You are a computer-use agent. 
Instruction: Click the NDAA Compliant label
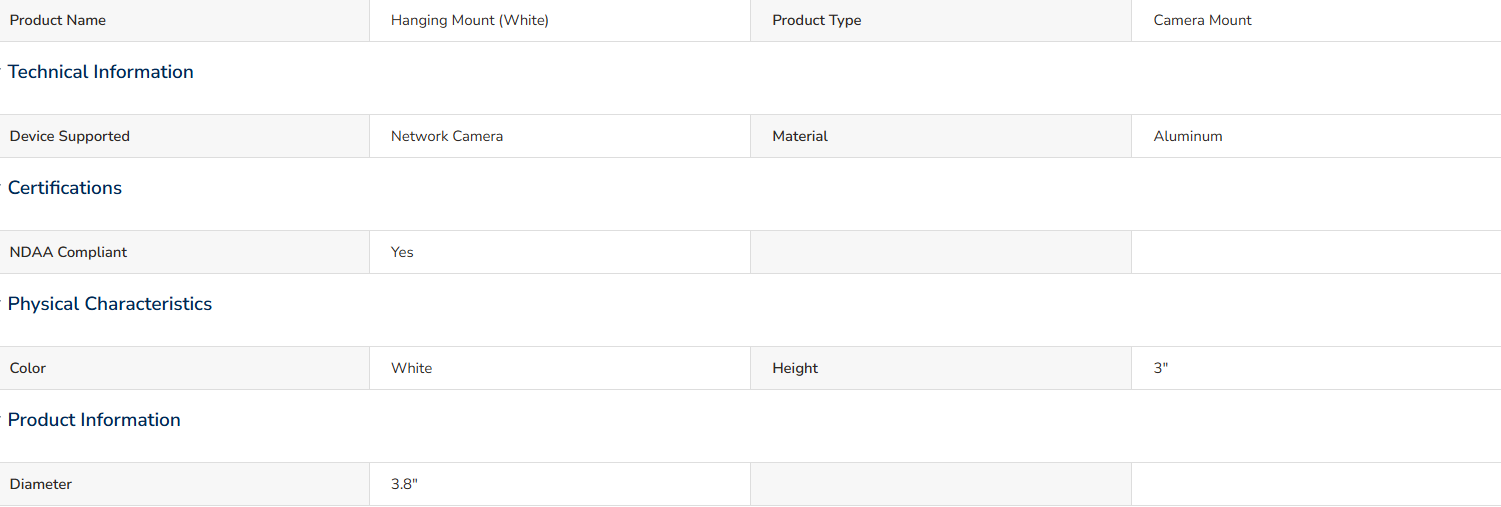[x=69, y=252]
